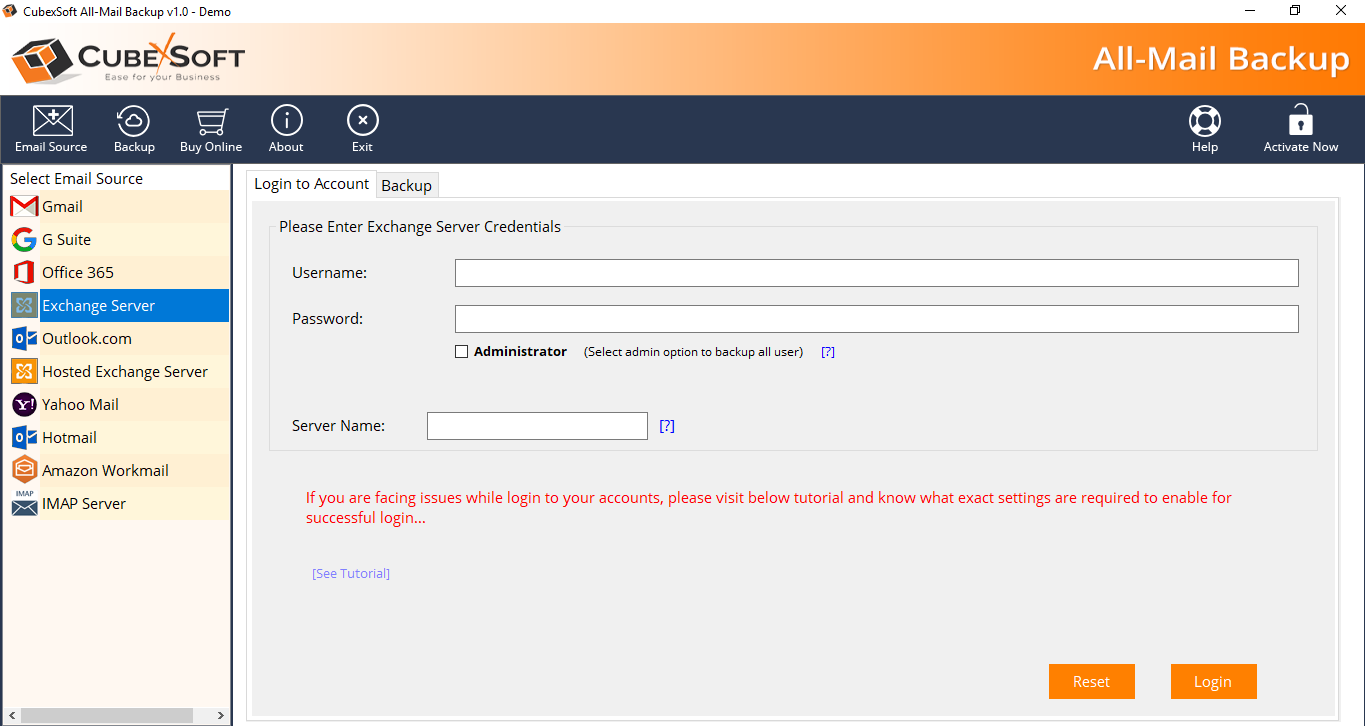
Task: Focus the Password input field
Action: [x=876, y=319]
